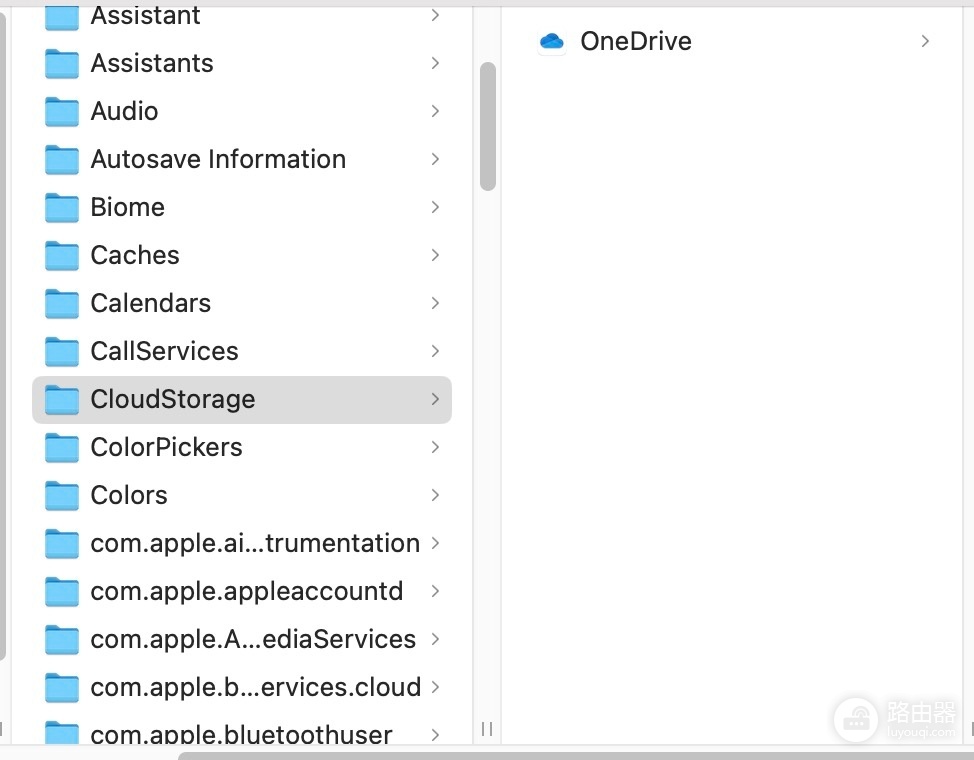Click the folder column vertical scrollbar thumb

488,126
